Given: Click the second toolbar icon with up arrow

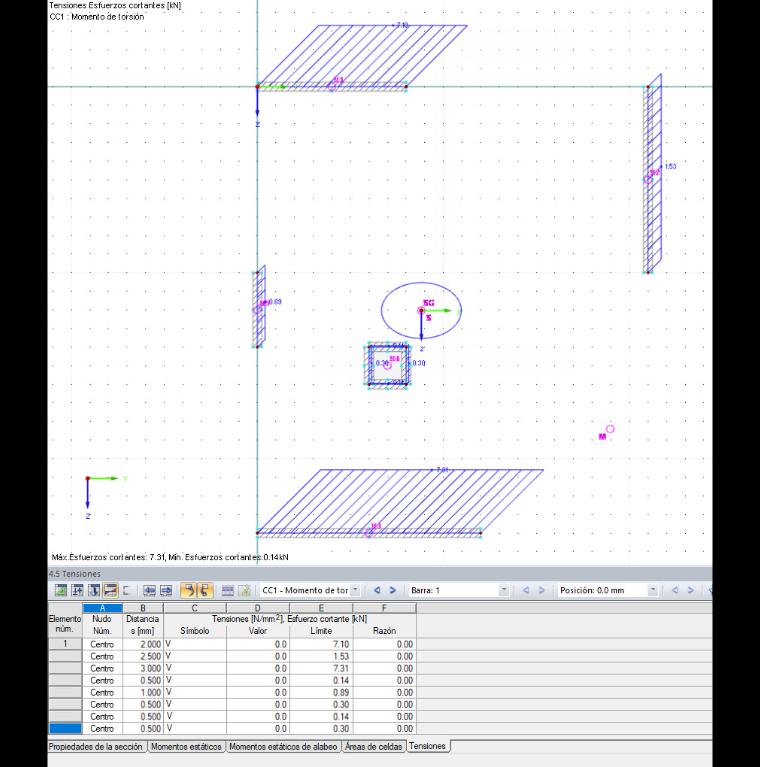Looking at the screenshot, I should coord(77,590).
